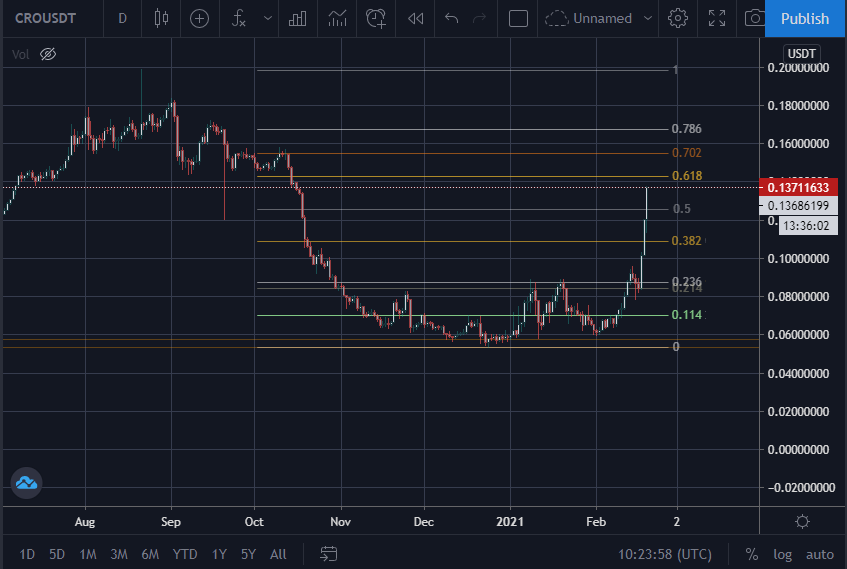The height and width of the screenshot is (569, 847).
Task: Open the go-to-date calendar icon
Action: click(328, 554)
